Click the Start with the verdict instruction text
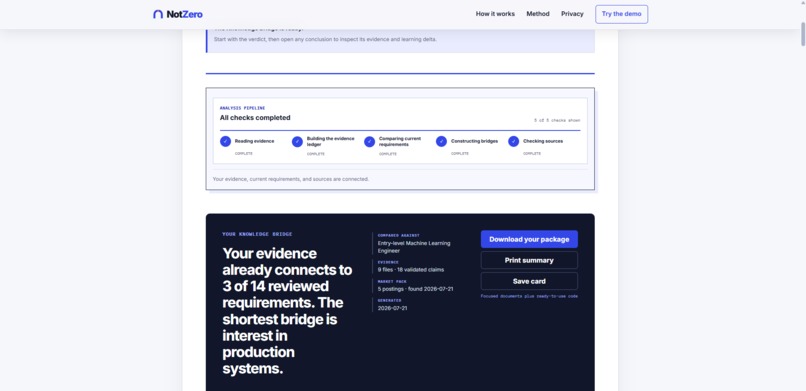 tap(325, 39)
